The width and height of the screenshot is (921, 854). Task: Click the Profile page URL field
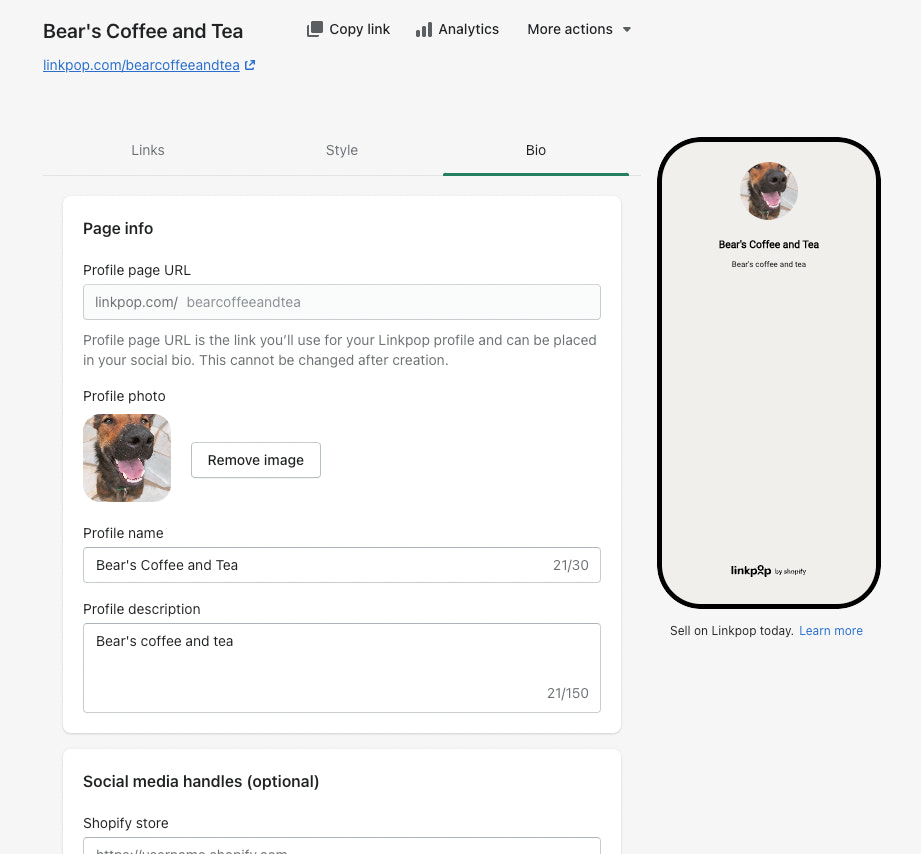340,301
